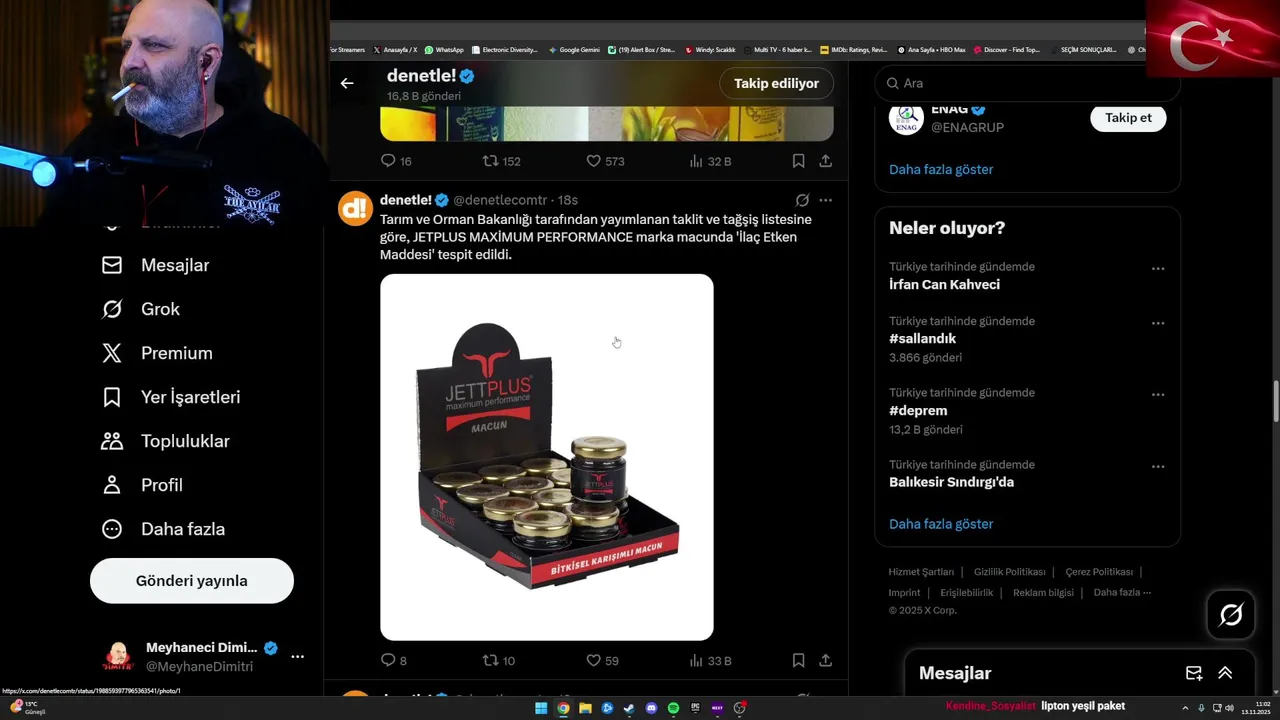Viewport: 1280px width, 720px height.
Task: Open the X Premium icon in sidebar
Action: [112, 353]
